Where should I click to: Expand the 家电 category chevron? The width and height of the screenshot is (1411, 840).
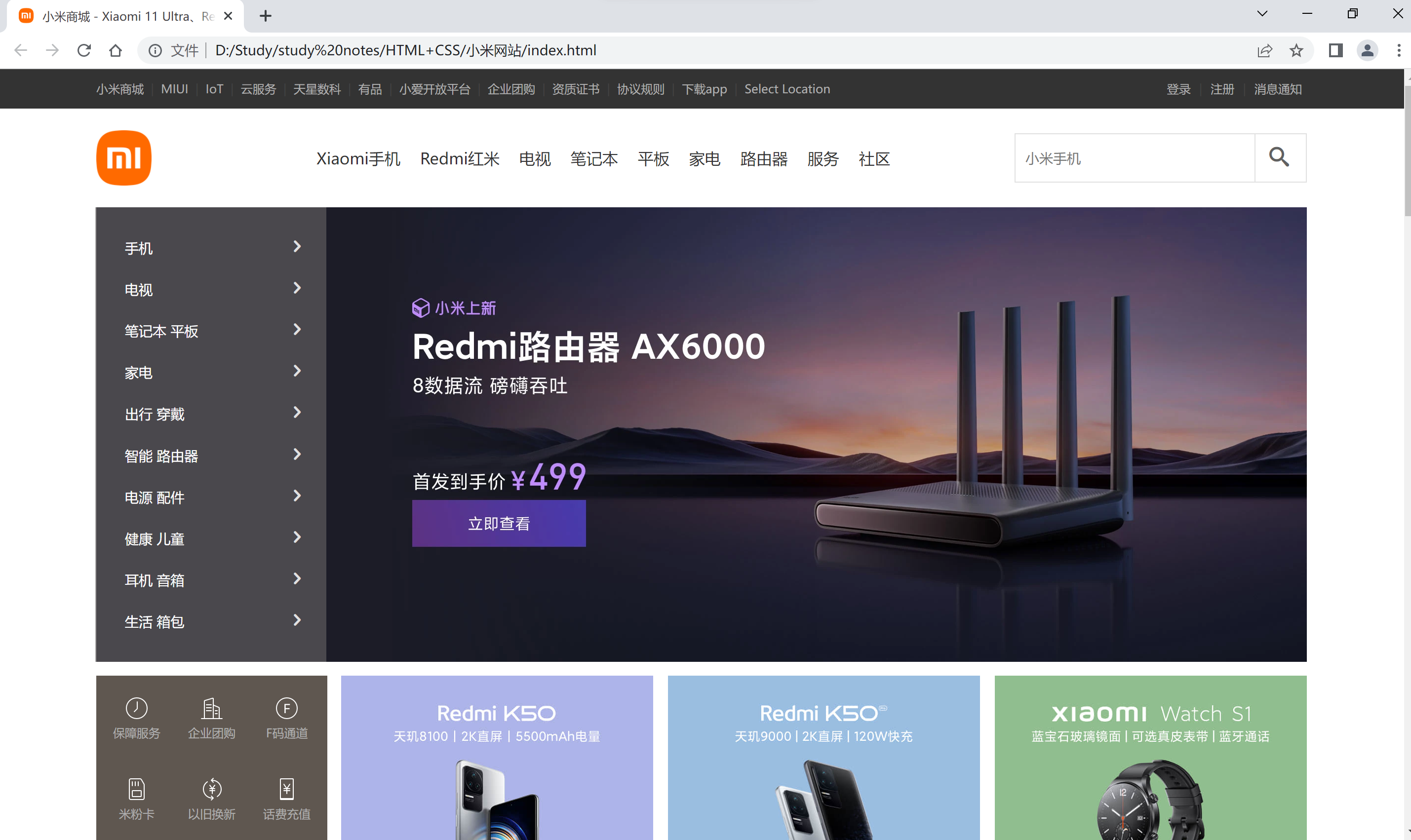point(297,371)
